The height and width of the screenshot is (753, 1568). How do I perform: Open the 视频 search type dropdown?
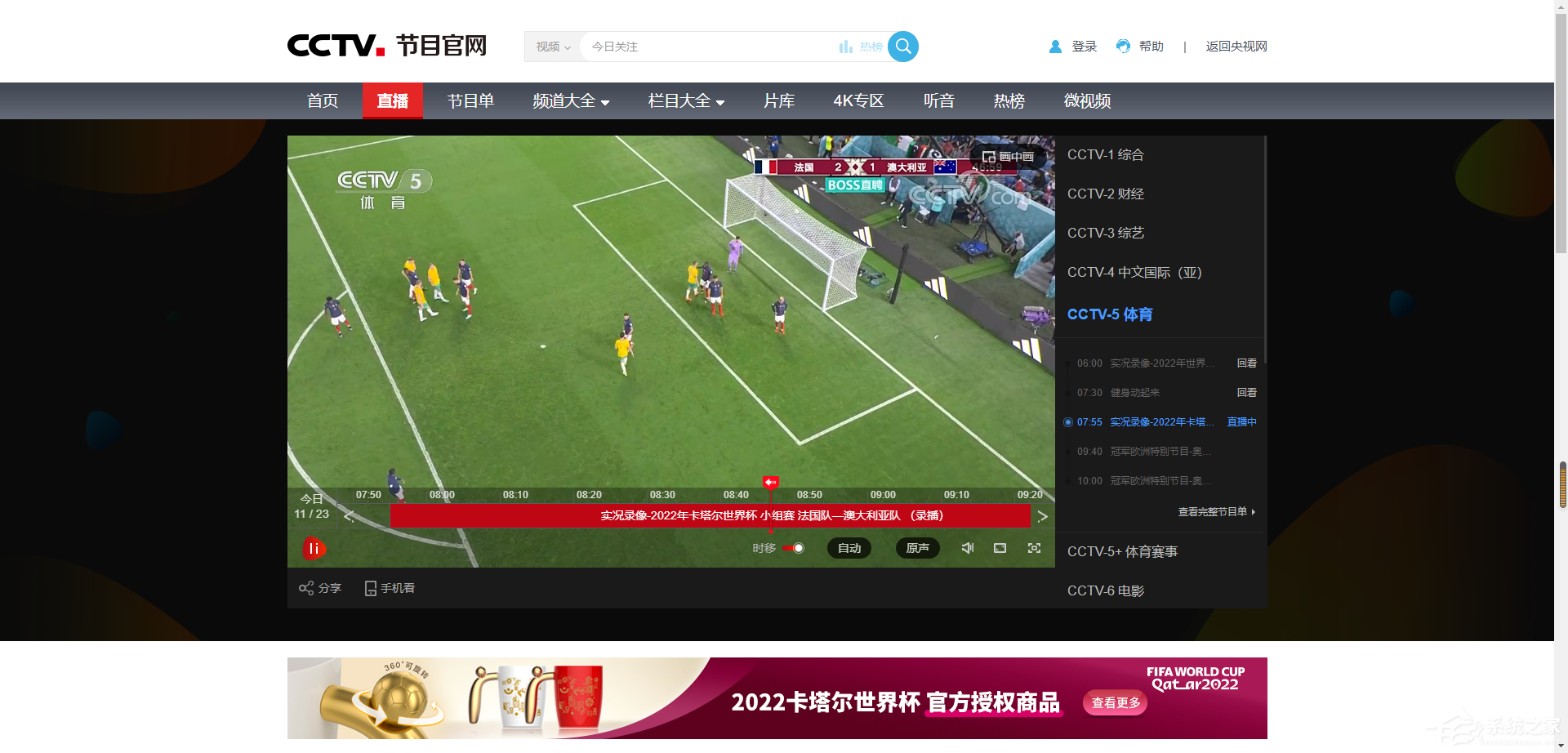tap(553, 47)
